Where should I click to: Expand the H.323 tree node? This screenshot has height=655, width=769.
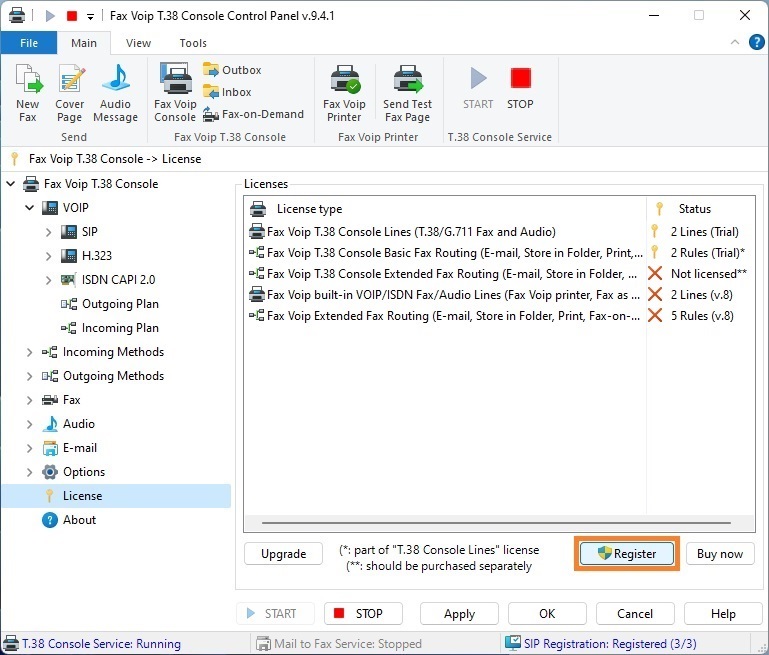pos(49,256)
